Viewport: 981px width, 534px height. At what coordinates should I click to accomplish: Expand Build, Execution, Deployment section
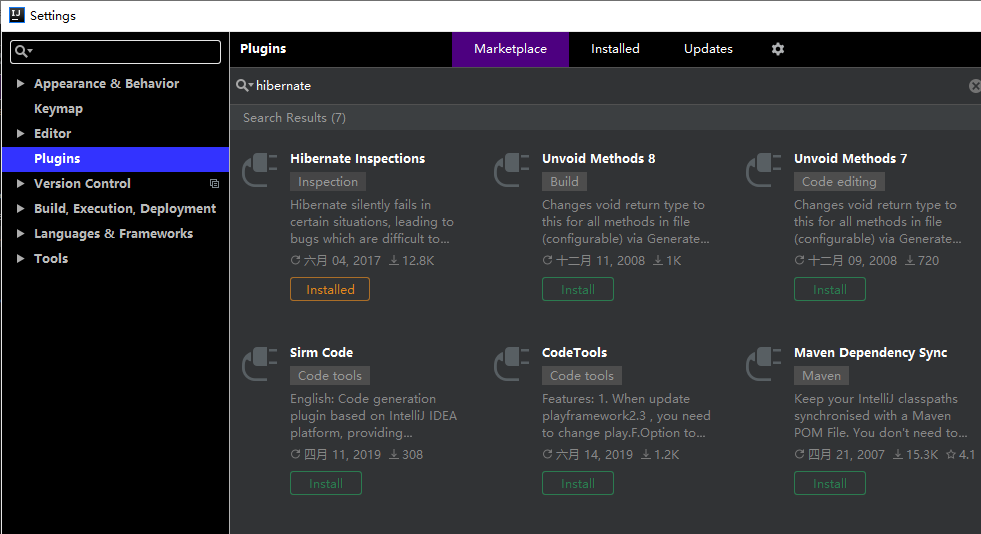(20, 208)
